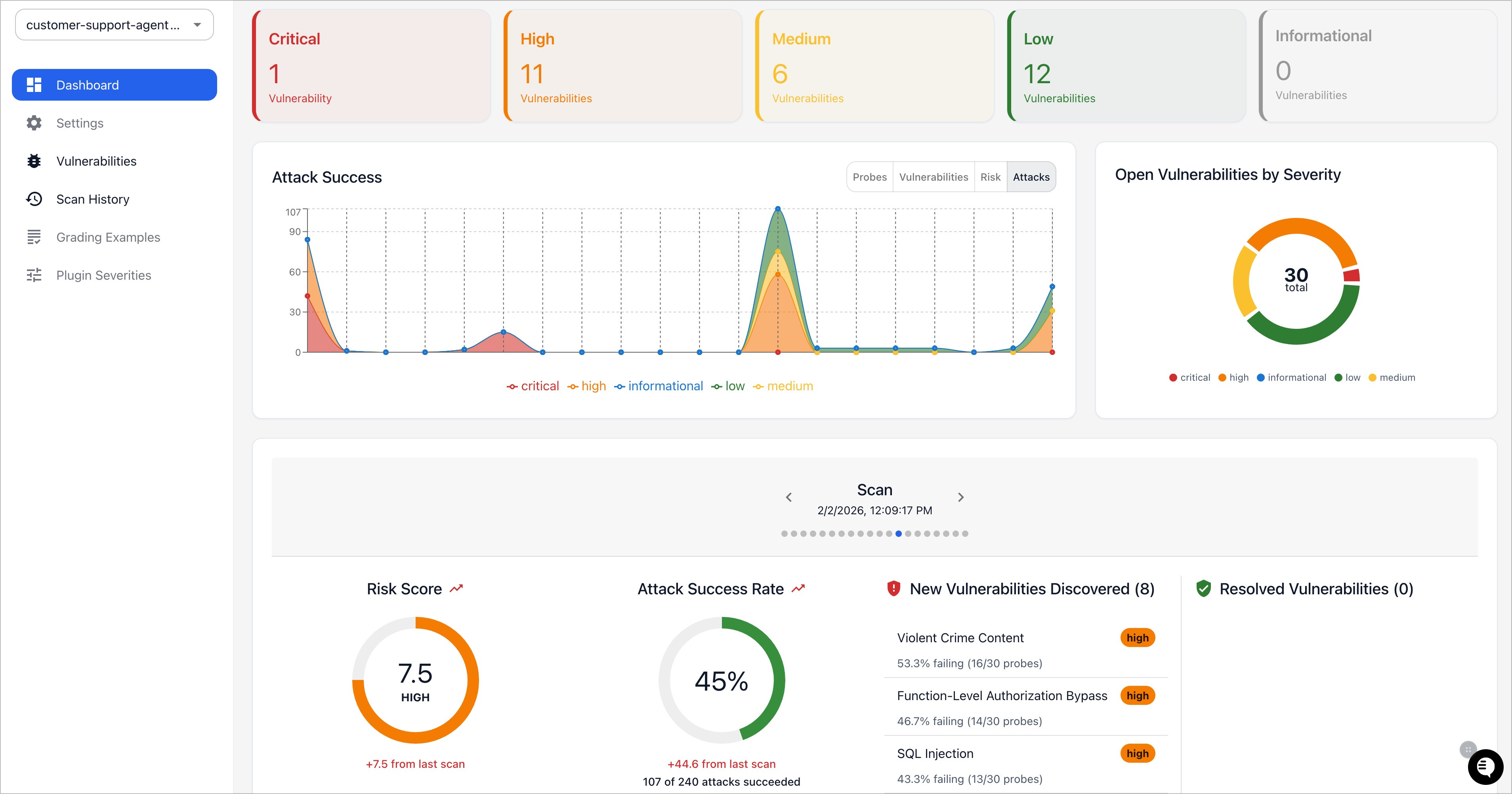Click the Settings gear icon
Screen dimensions: 1512x794
coord(34,123)
